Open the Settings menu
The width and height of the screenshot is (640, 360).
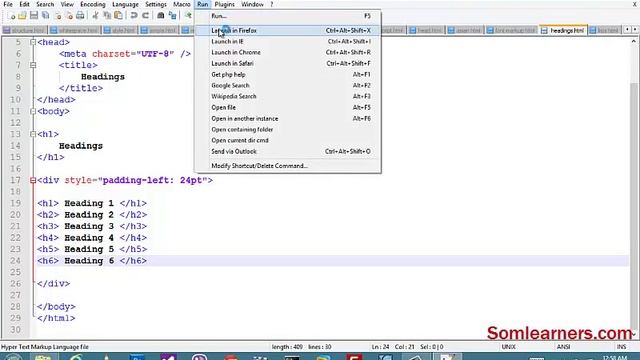coord(156,4)
